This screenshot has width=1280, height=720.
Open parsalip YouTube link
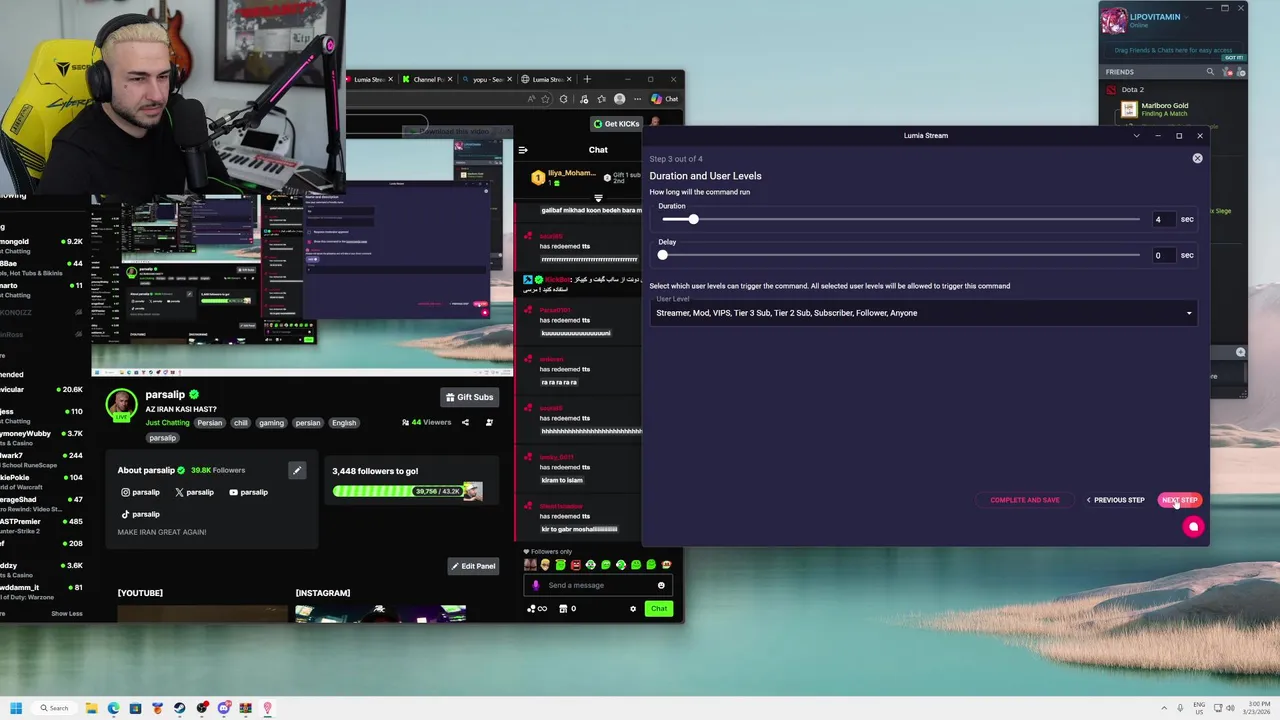[x=248, y=492]
